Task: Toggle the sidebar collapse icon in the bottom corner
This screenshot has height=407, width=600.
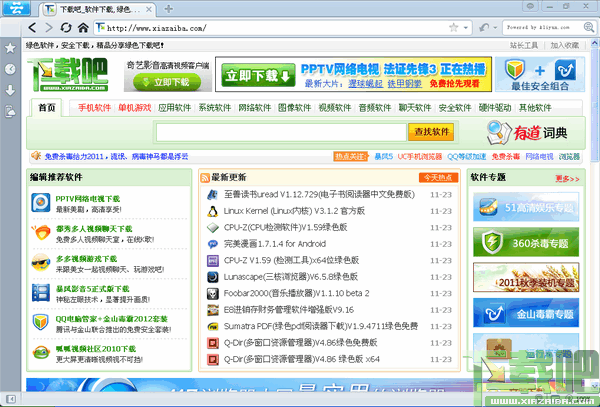Action: pos(11,399)
